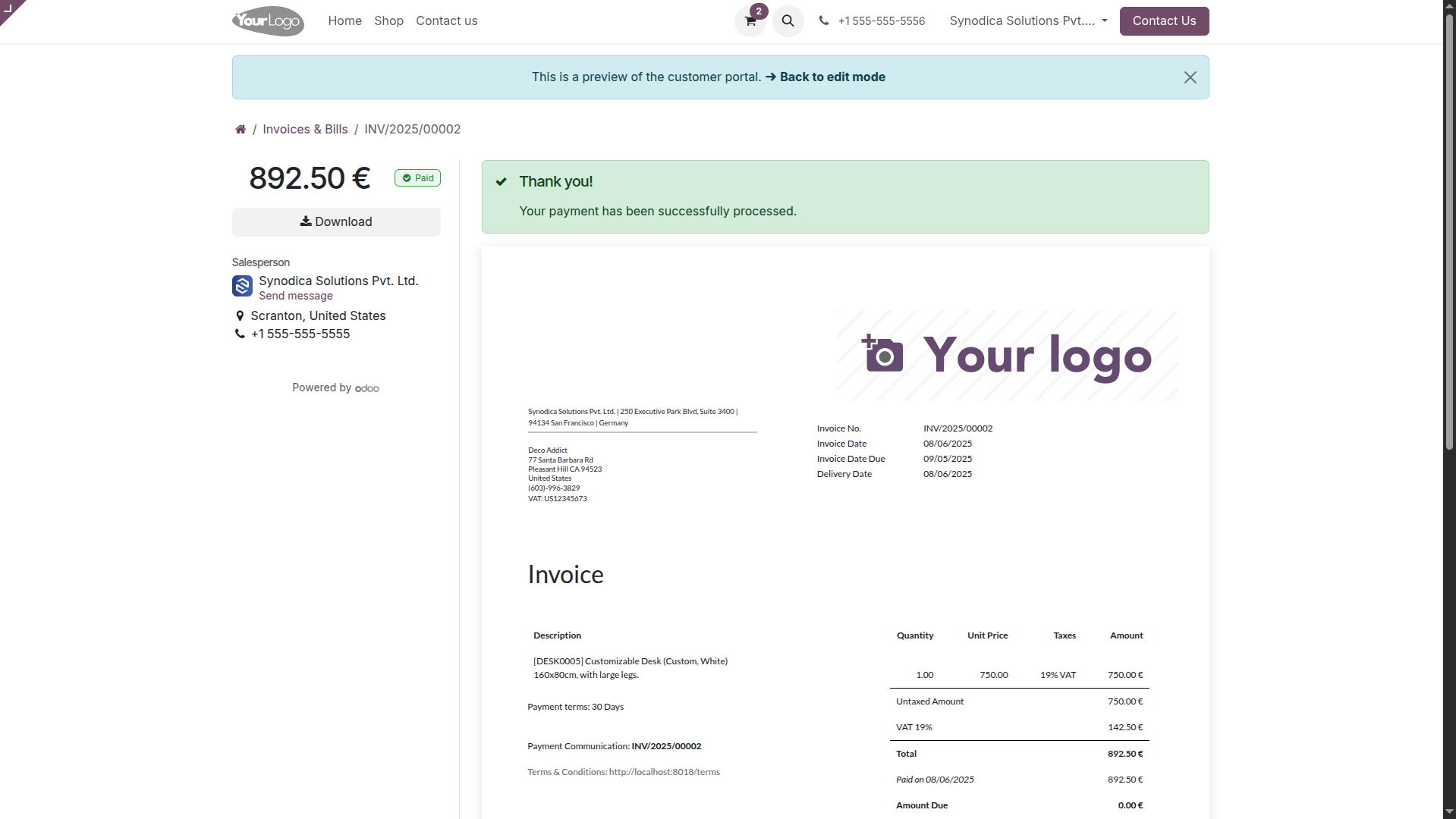Image resolution: width=1456 pixels, height=819 pixels.
Task: Dismiss the preview banner with X
Action: (x=1190, y=77)
